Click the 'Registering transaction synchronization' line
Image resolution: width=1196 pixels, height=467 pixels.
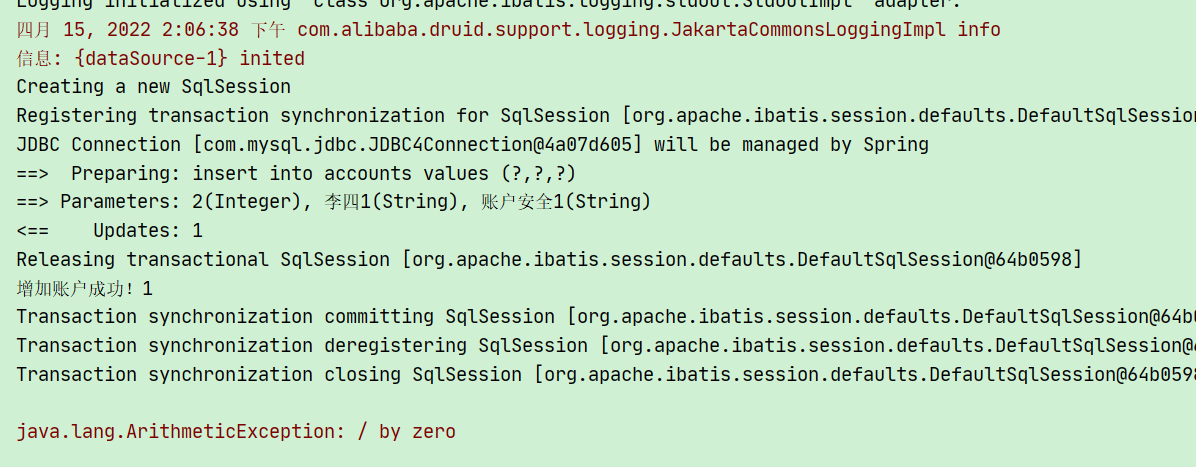[606, 115]
